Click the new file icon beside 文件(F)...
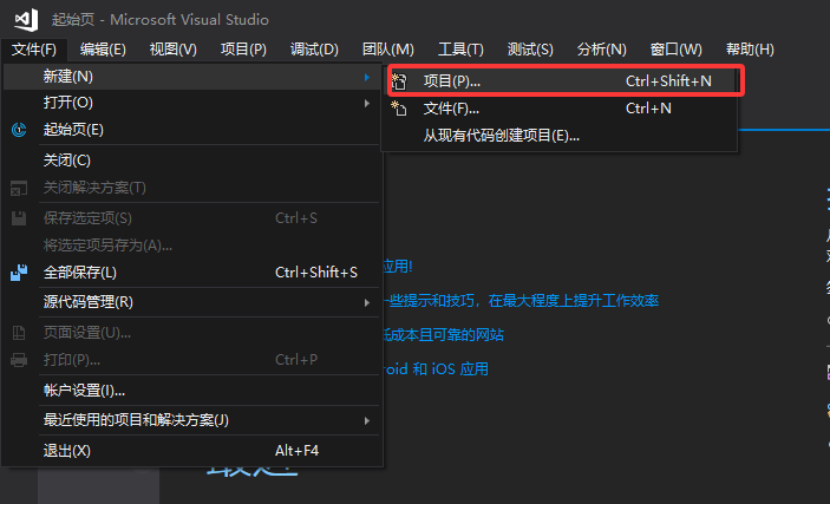Viewport: 830px width, 505px height. 399,109
